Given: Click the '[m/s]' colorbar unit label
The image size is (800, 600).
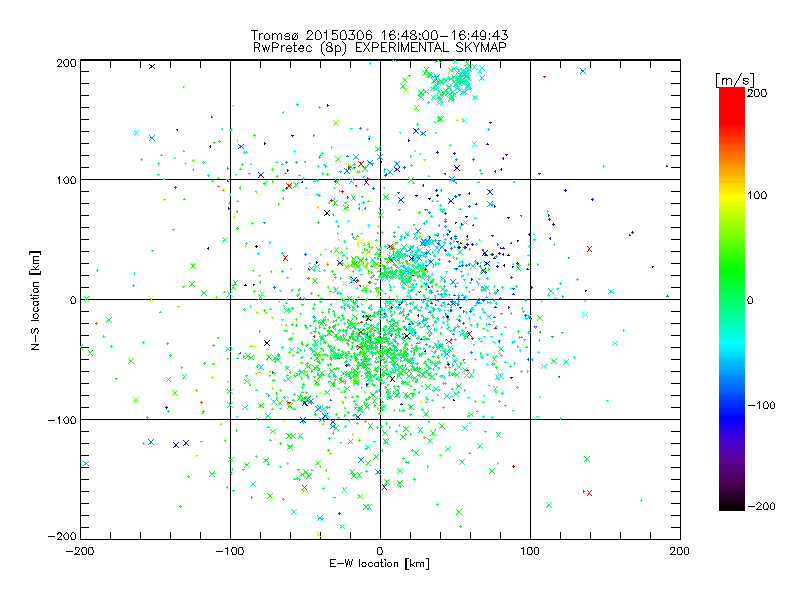Looking at the screenshot, I should pos(735,80).
